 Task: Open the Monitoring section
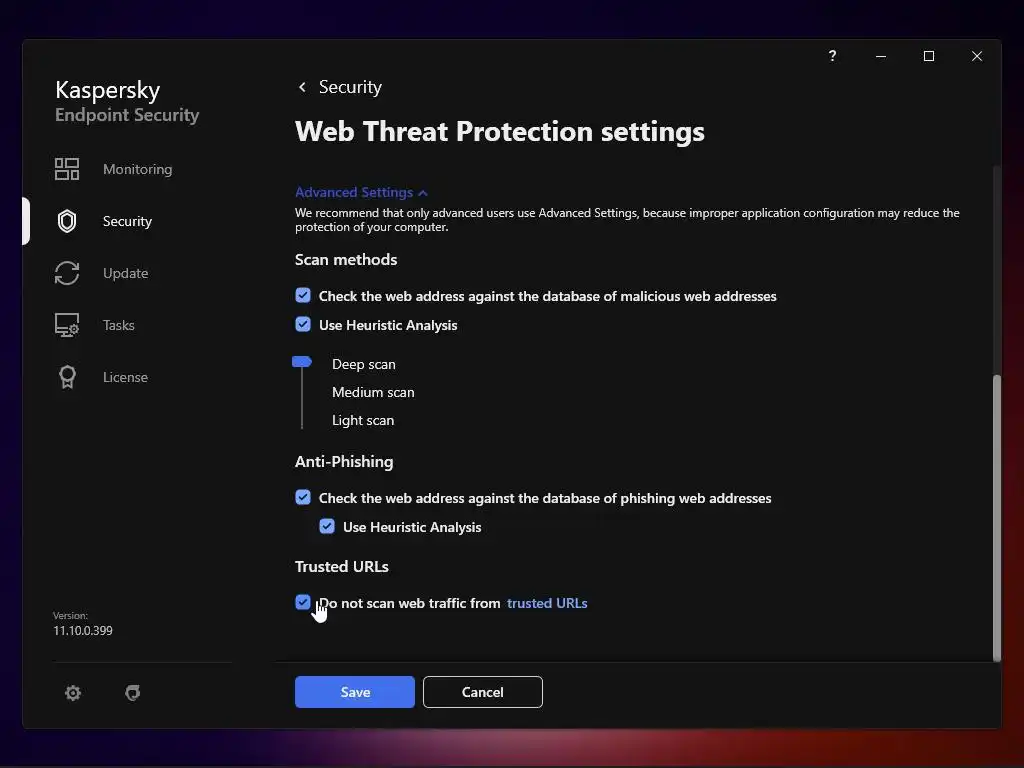[138, 169]
